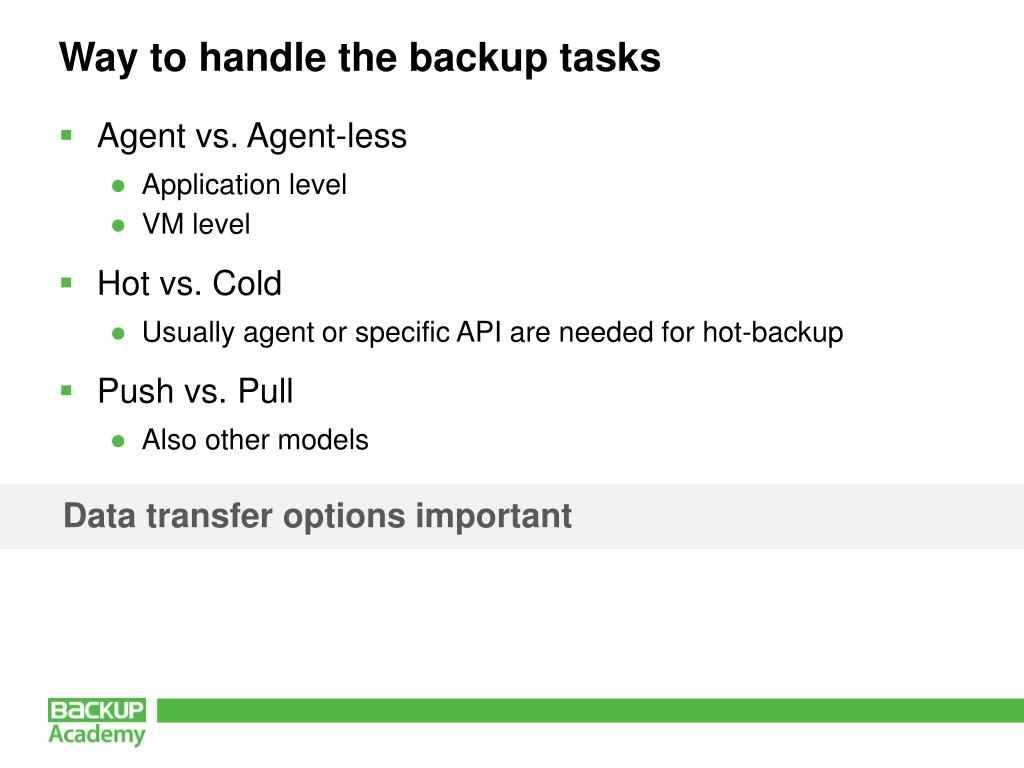
Task: Click the green square bullet beside Agent vs. Agent-less
Action: click(67, 133)
